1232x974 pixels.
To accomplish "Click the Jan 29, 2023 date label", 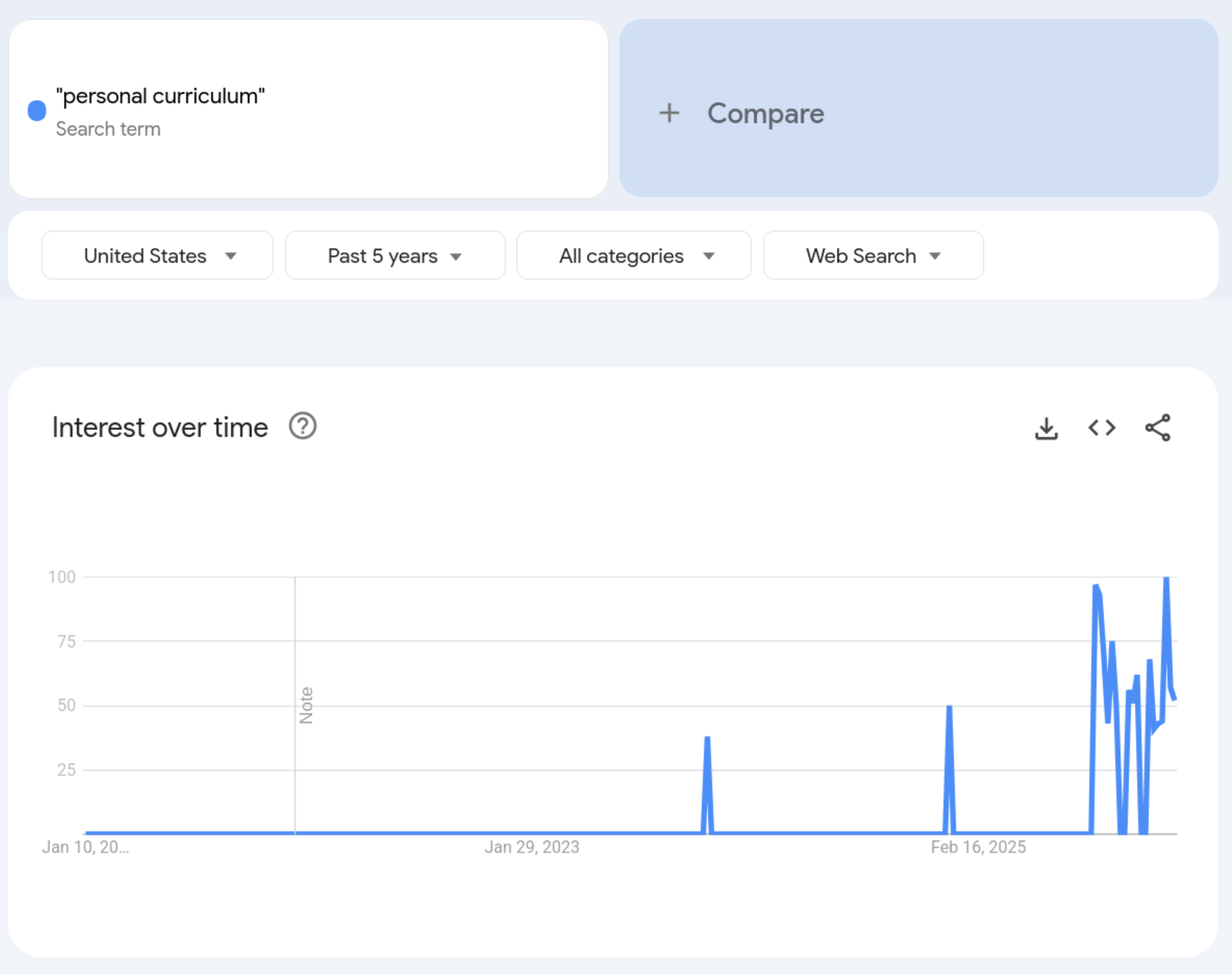I will [x=532, y=847].
